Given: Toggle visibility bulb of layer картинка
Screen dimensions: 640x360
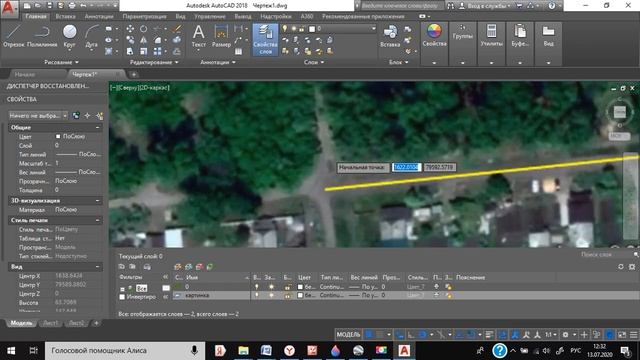Looking at the screenshot, I should pos(257,295).
